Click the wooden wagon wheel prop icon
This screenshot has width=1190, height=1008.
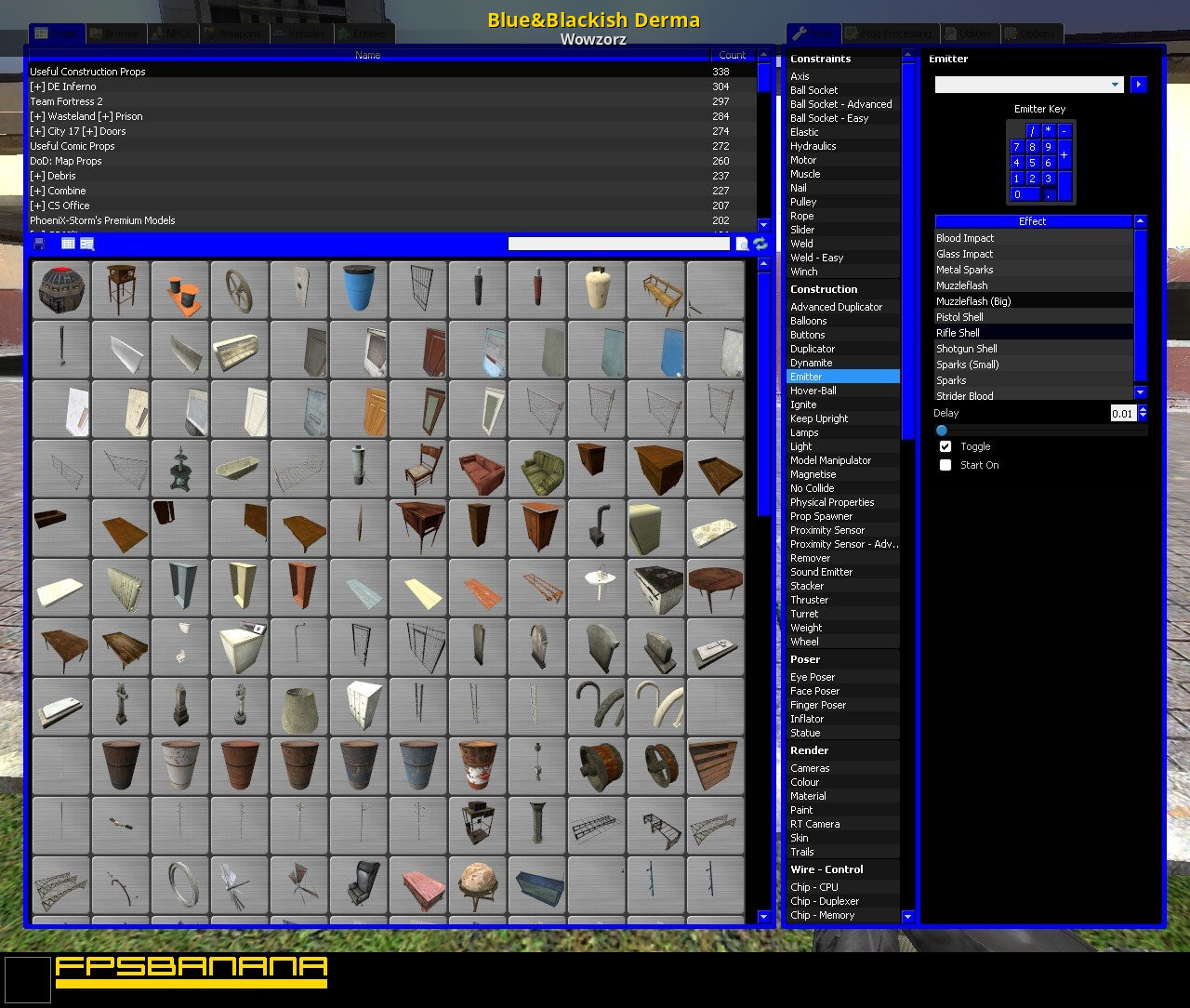pyautogui.click(x=240, y=289)
